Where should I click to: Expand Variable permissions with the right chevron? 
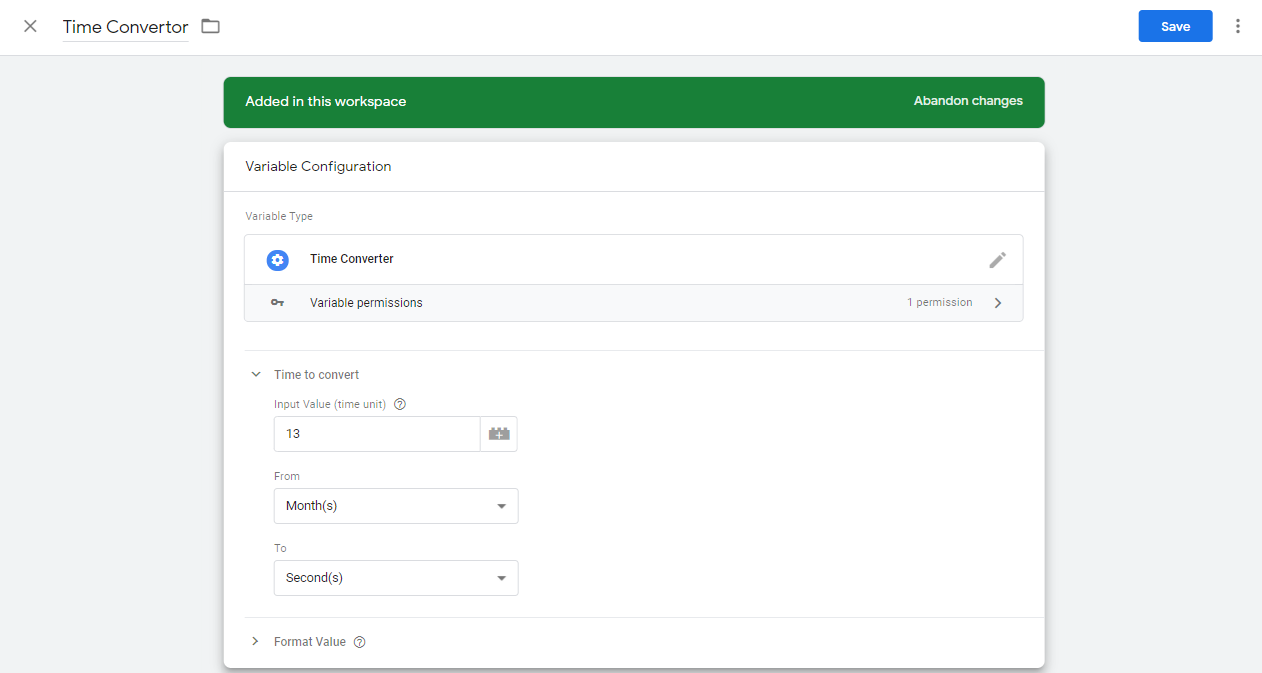click(x=997, y=303)
